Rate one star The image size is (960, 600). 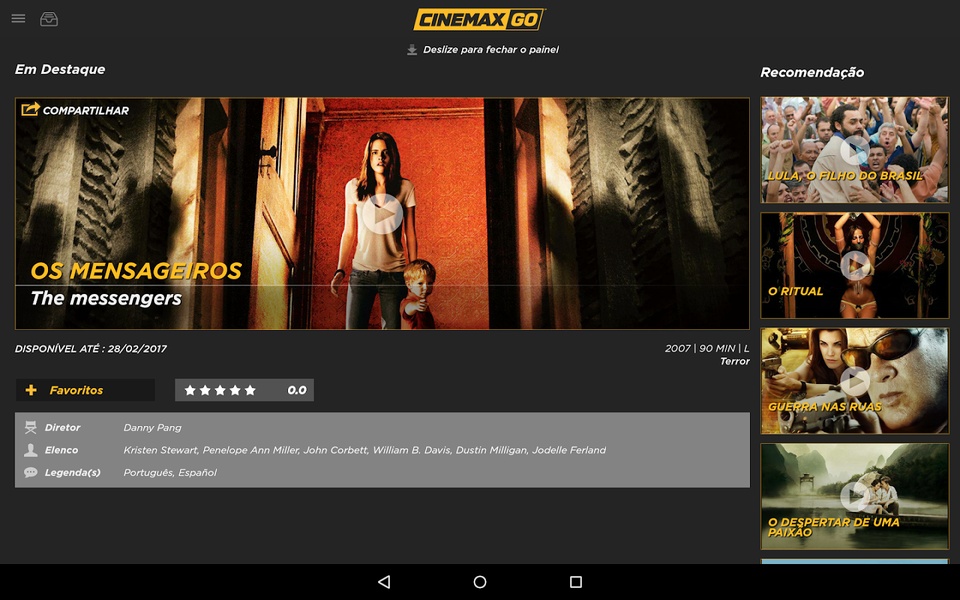point(190,390)
